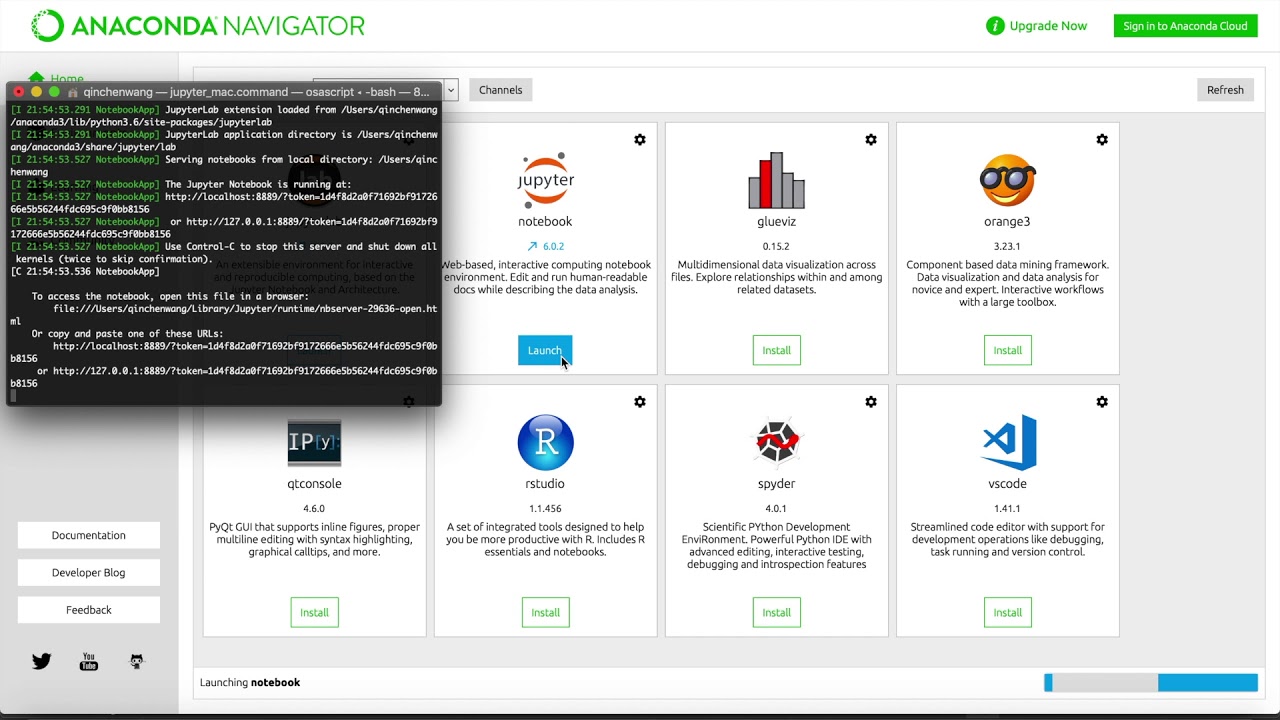Screen dimensions: 1280x720
Task: Install orange3
Action: [1007, 350]
